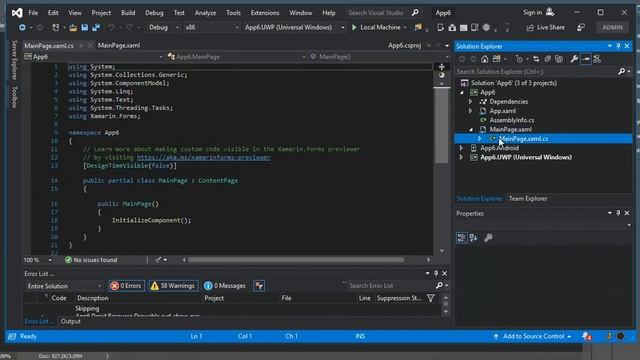Click the Collapse All icon in Solution Explorer
The image size is (640, 360).
547,59
